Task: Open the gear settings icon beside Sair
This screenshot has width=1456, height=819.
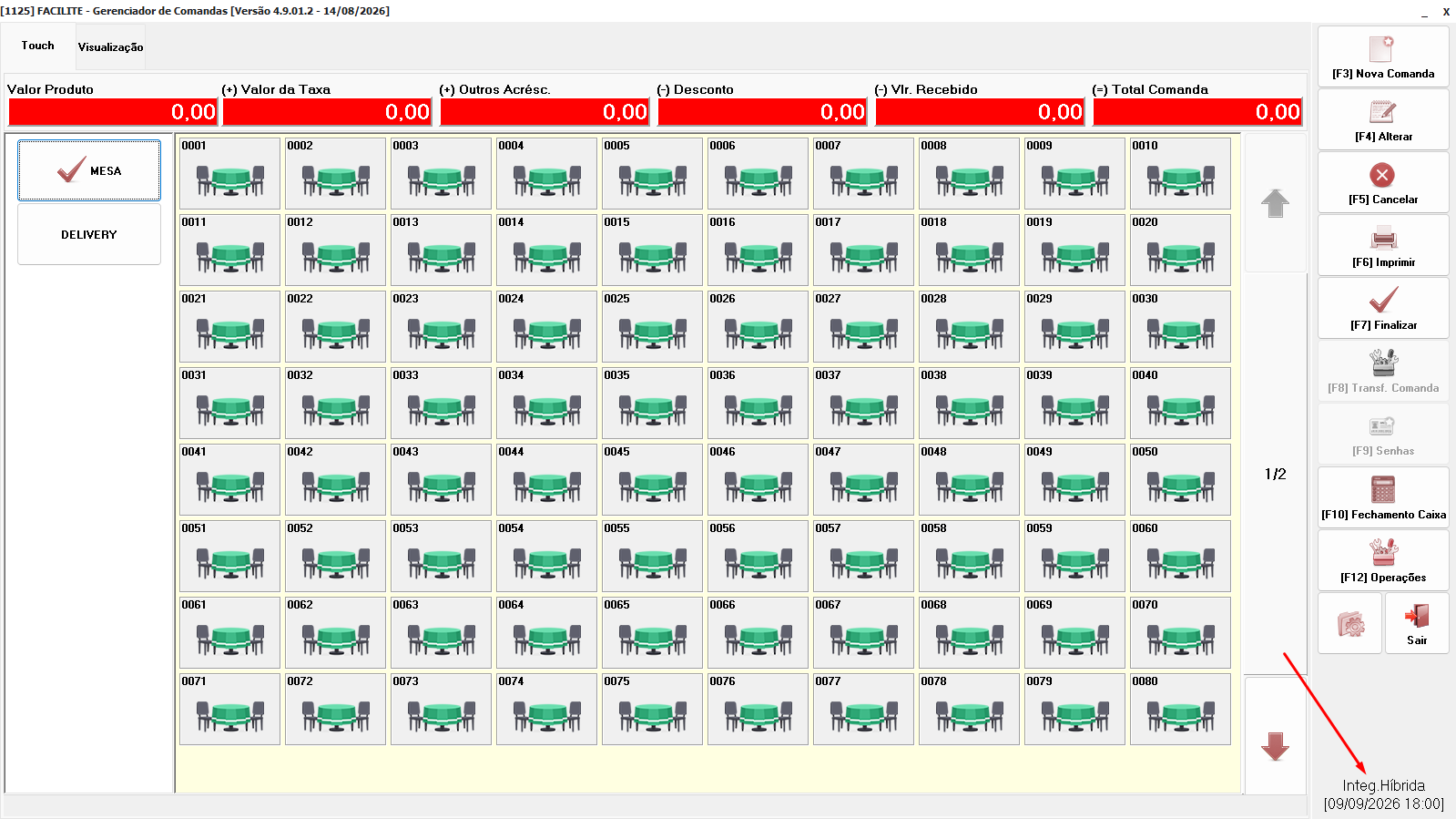Action: [1350, 623]
